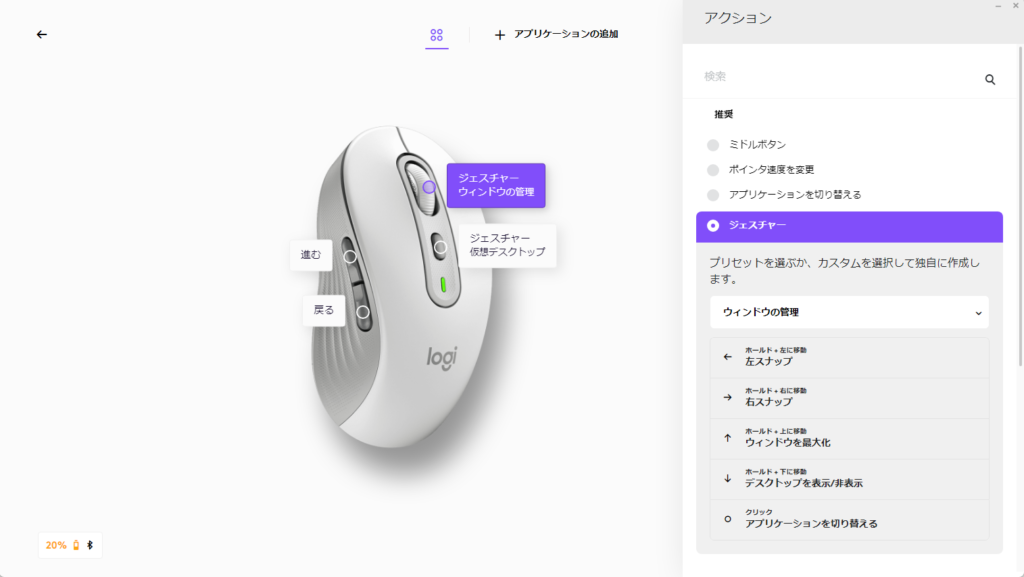Viewport: 1024px width, 577px height.
Task: Click the Bluetooth connection icon
Action: click(90, 545)
